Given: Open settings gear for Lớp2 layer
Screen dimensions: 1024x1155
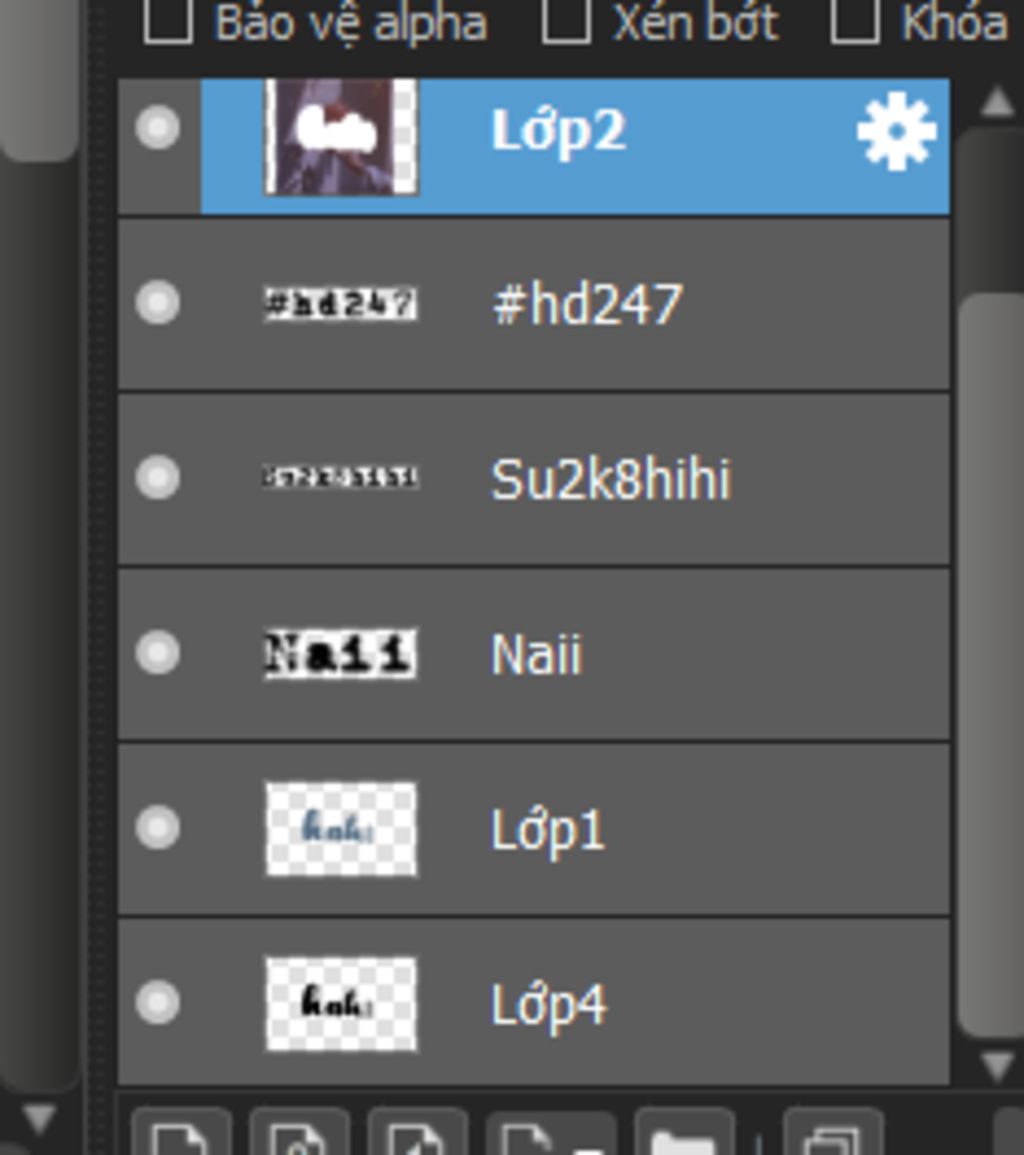Looking at the screenshot, I should click(897, 132).
